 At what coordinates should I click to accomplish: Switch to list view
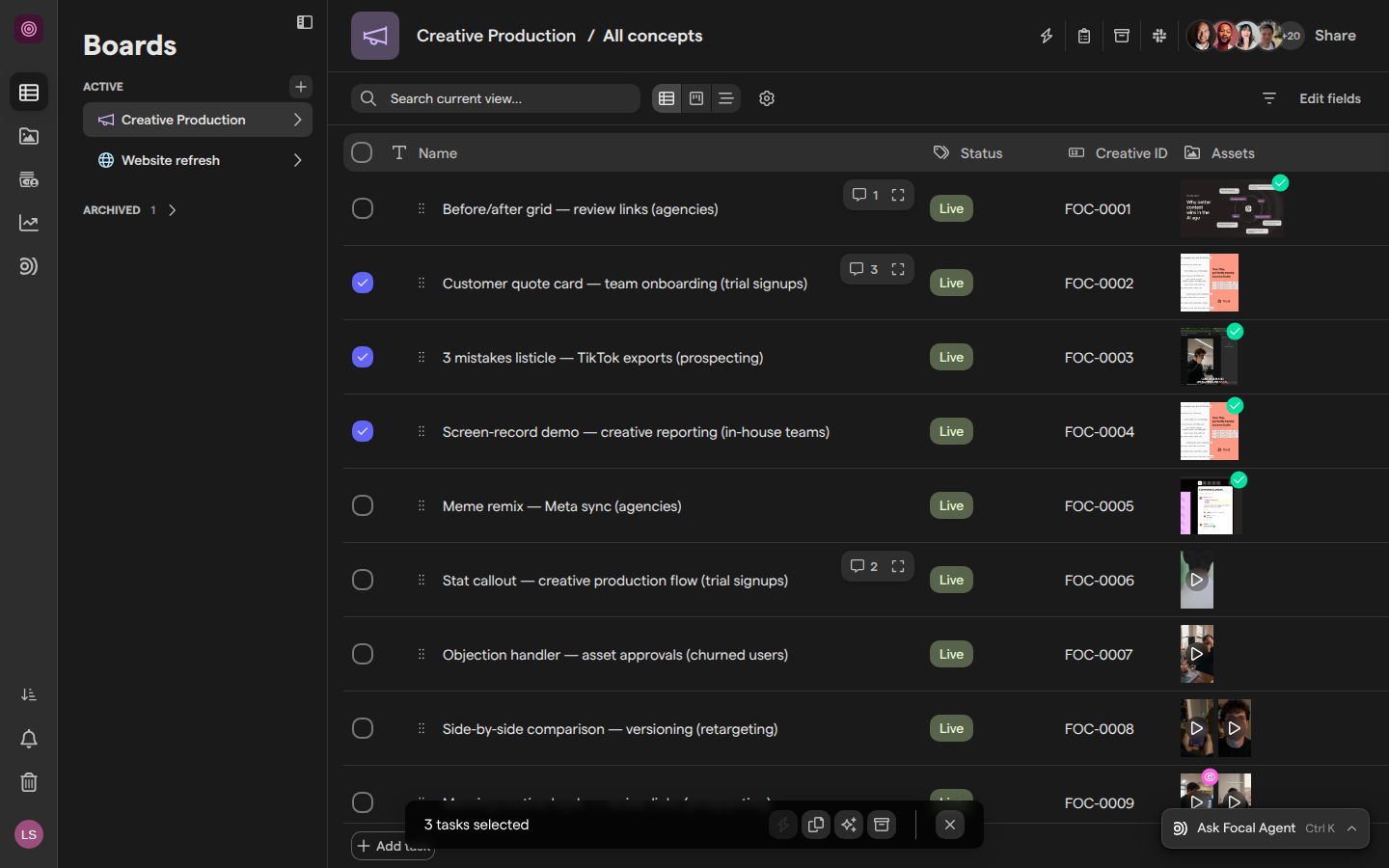726,98
